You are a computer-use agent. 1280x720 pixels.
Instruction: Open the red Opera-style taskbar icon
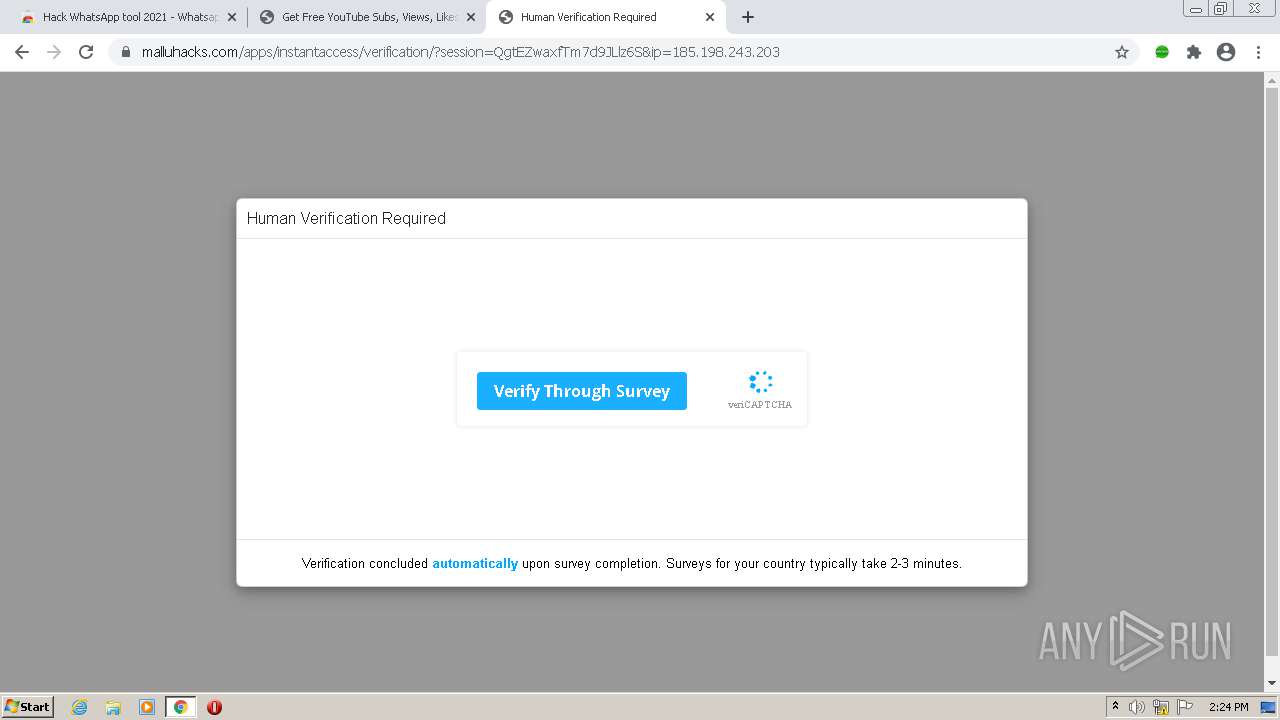(214, 707)
